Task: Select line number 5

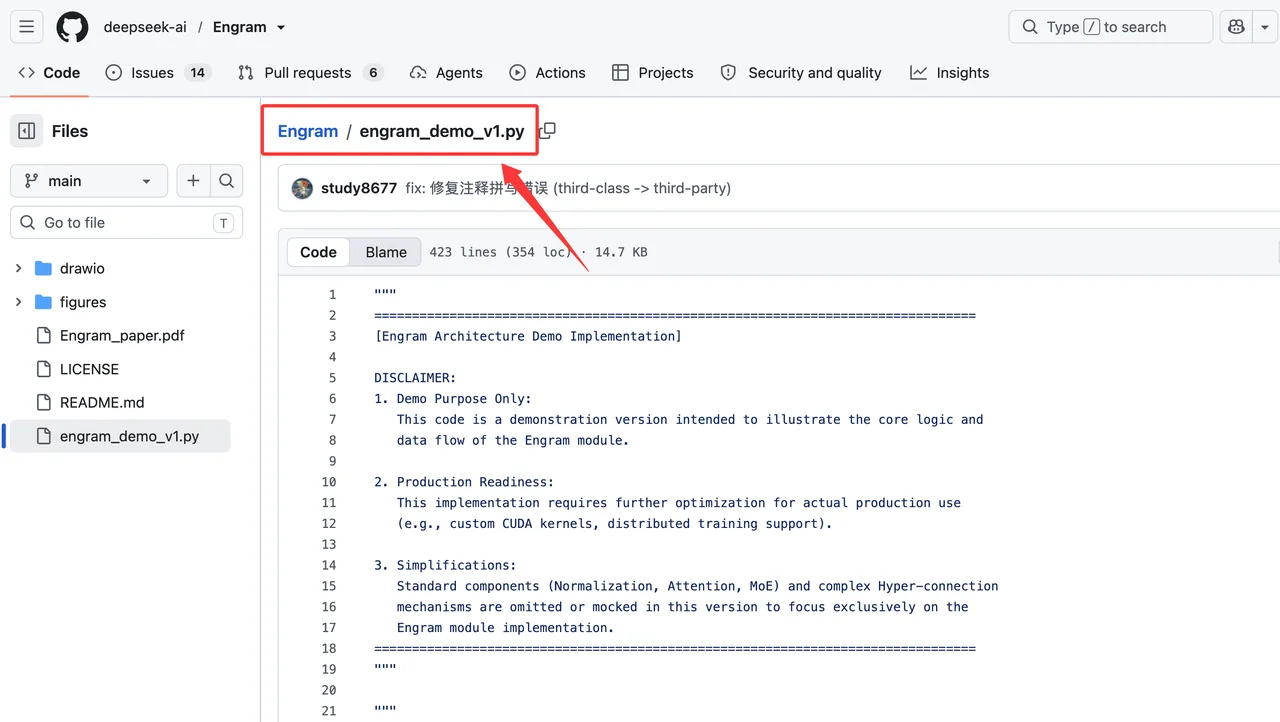Action: pos(332,378)
